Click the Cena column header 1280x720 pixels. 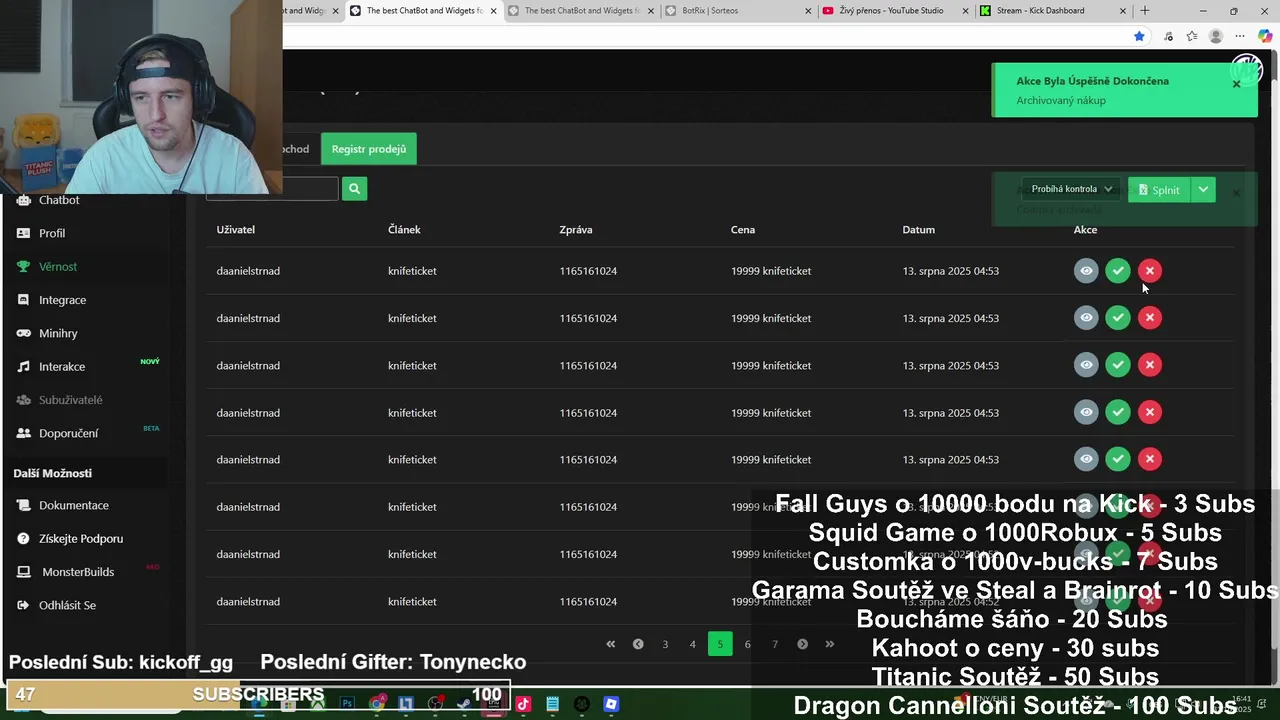click(x=743, y=230)
